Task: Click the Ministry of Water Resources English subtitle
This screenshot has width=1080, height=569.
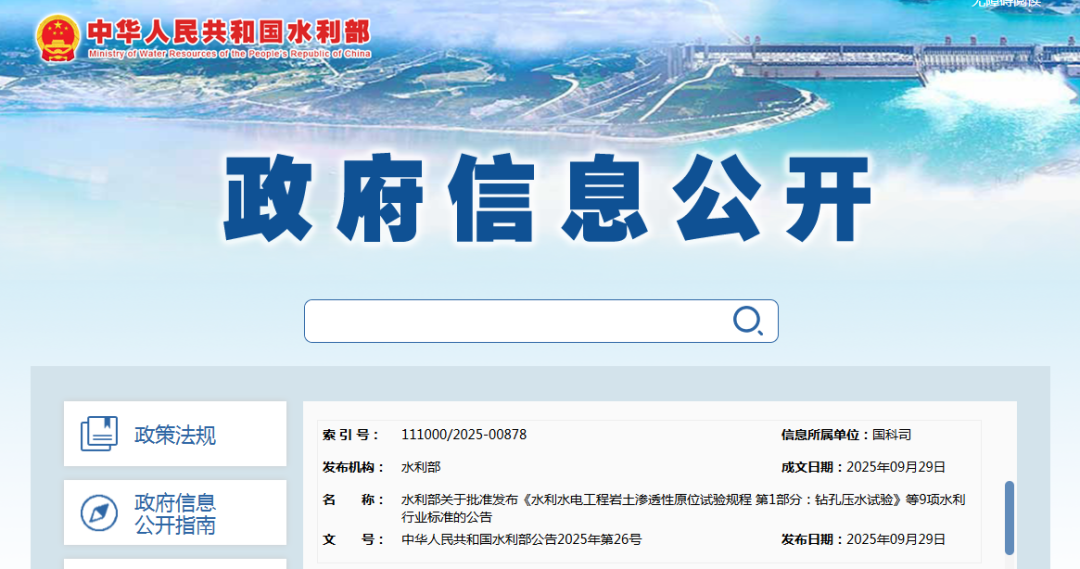Action: coord(228,54)
